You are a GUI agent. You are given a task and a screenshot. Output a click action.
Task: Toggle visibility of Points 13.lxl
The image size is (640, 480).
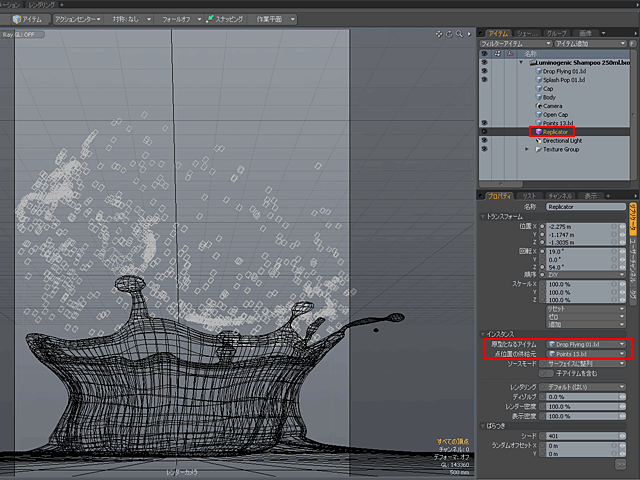point(484,123)
